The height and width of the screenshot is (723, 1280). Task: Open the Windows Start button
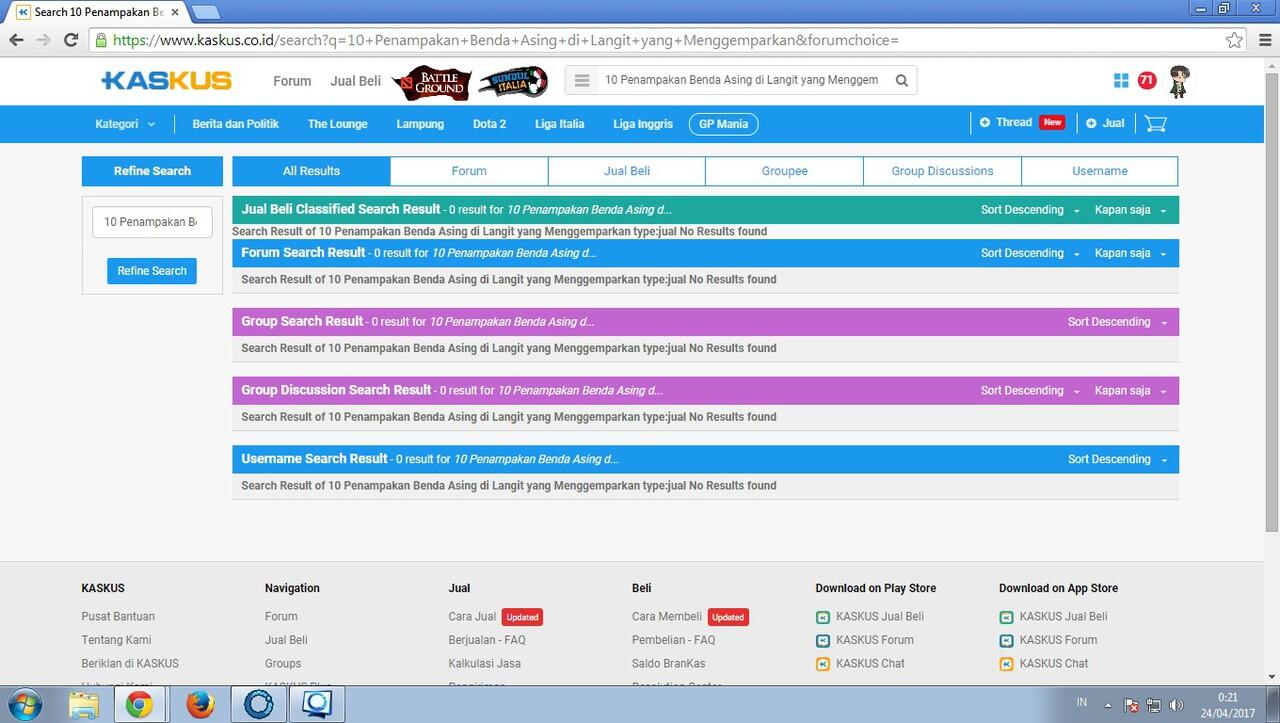[24, 705]
